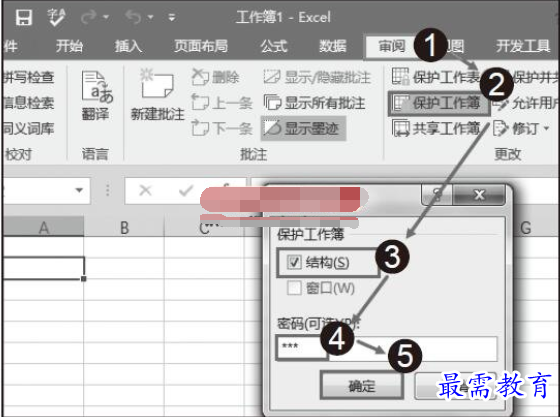The width and height of the screenshot is (560, 417).
Task: Switch to the 开始 ribbon tab
Action: (69, 46)
